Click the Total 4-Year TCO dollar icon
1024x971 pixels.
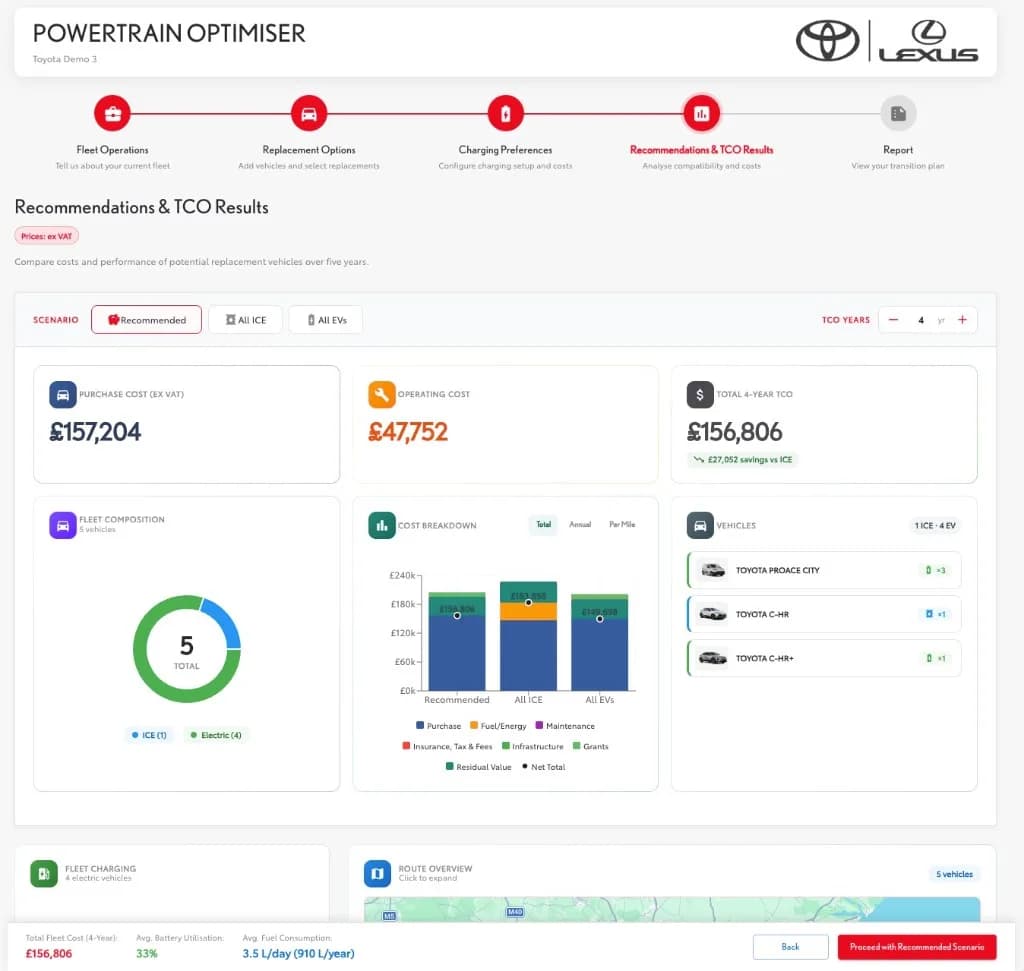(x=700, y=394)
